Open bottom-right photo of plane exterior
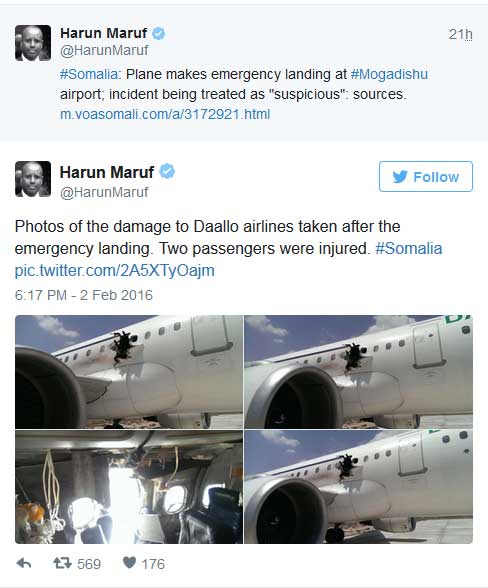 [359, 487]
